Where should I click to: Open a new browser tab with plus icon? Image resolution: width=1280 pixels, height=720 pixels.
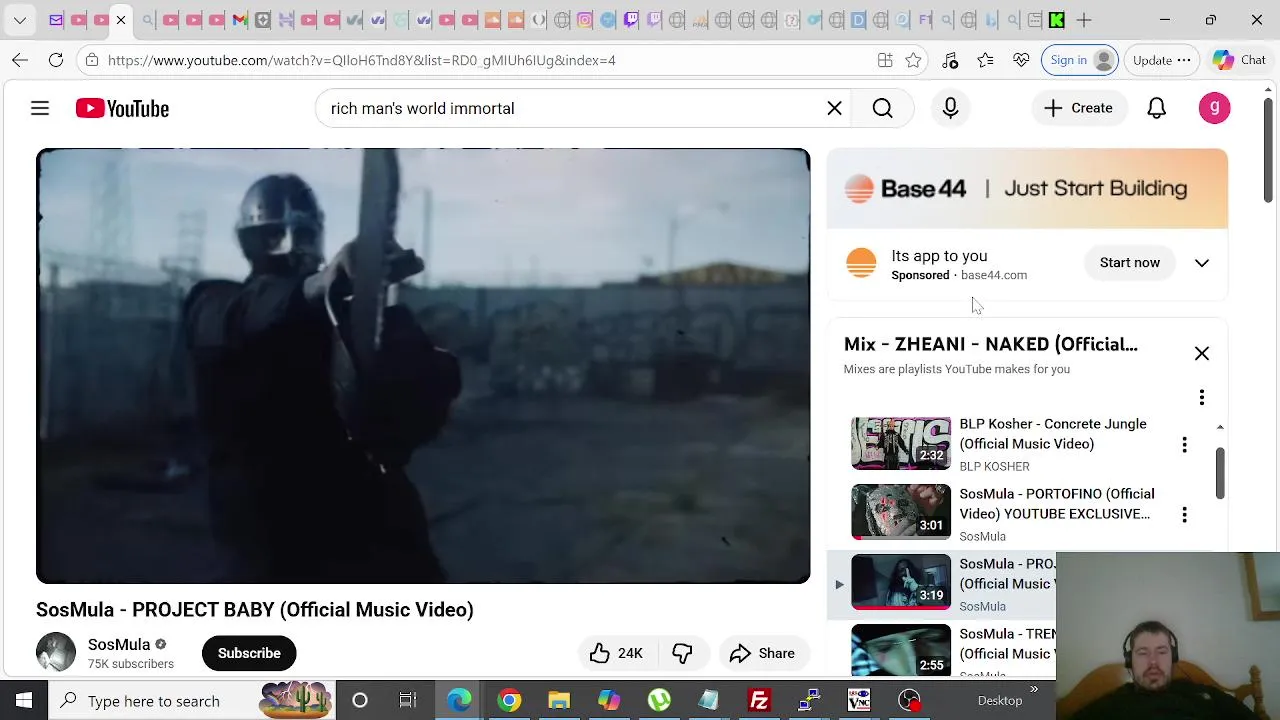[1083, 20]
